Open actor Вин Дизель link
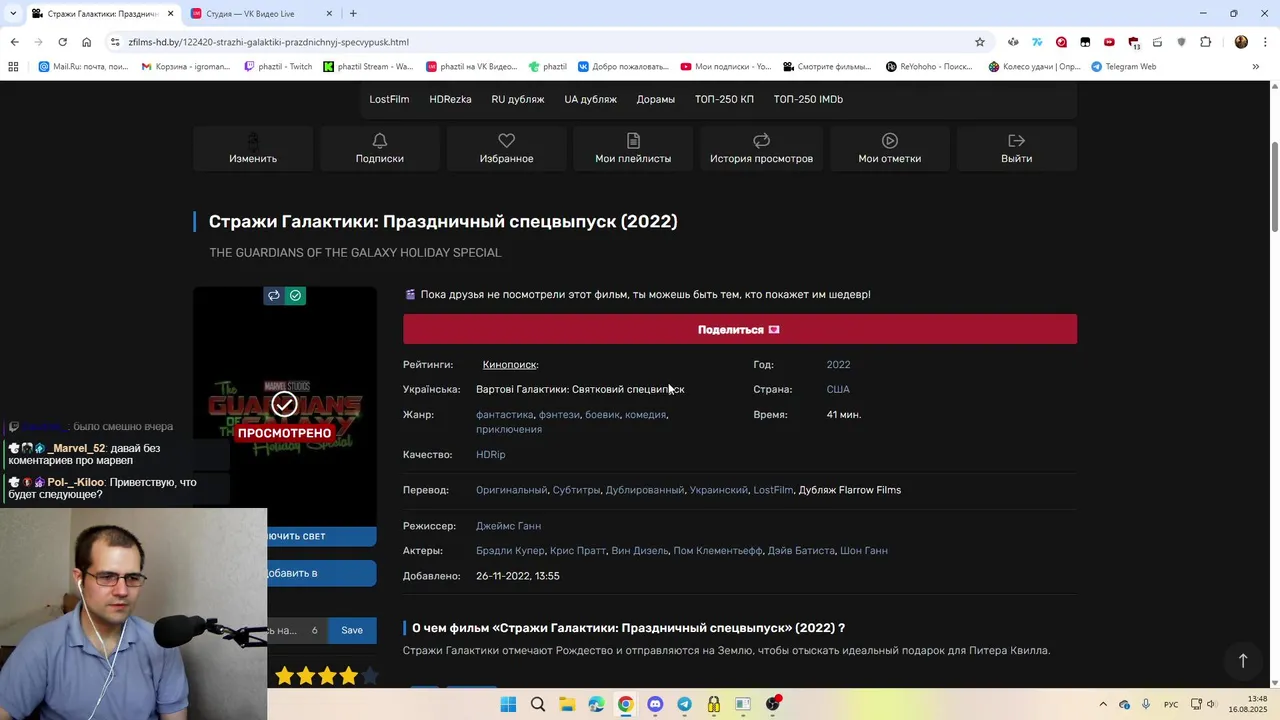 tap(639, 550)
